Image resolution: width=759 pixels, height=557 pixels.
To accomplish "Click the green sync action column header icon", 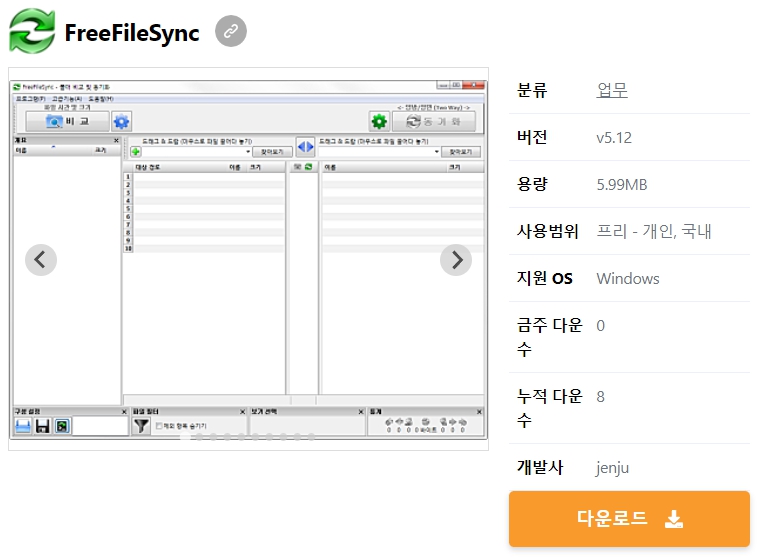I will [309, 167].
